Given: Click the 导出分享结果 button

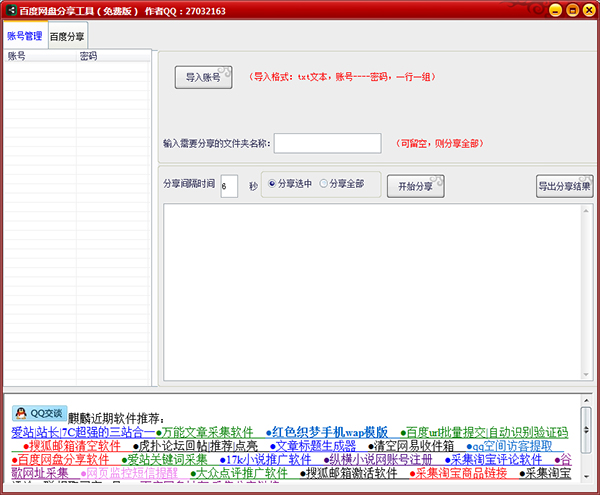Looking at the screenshot, I should [564, 186].
